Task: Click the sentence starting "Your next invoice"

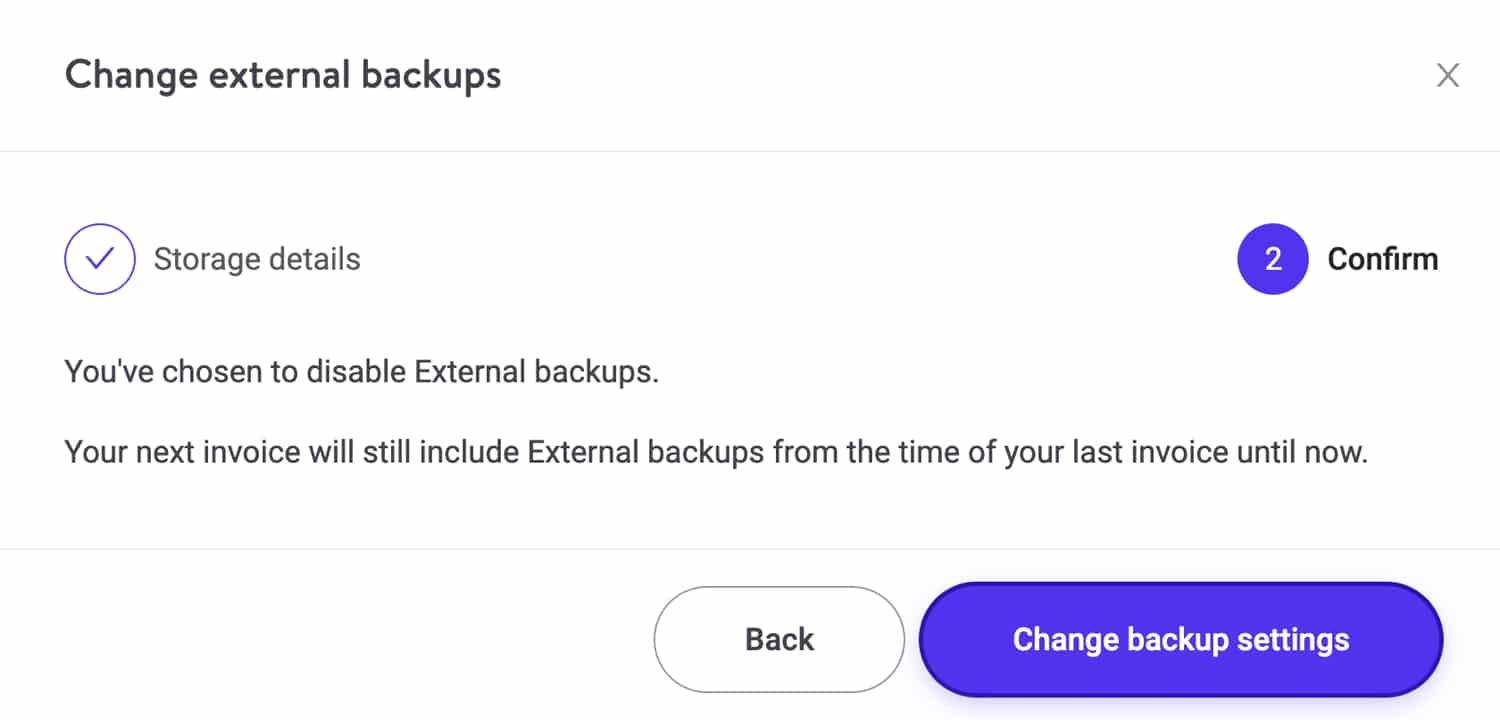Action: tap(715, 452)
